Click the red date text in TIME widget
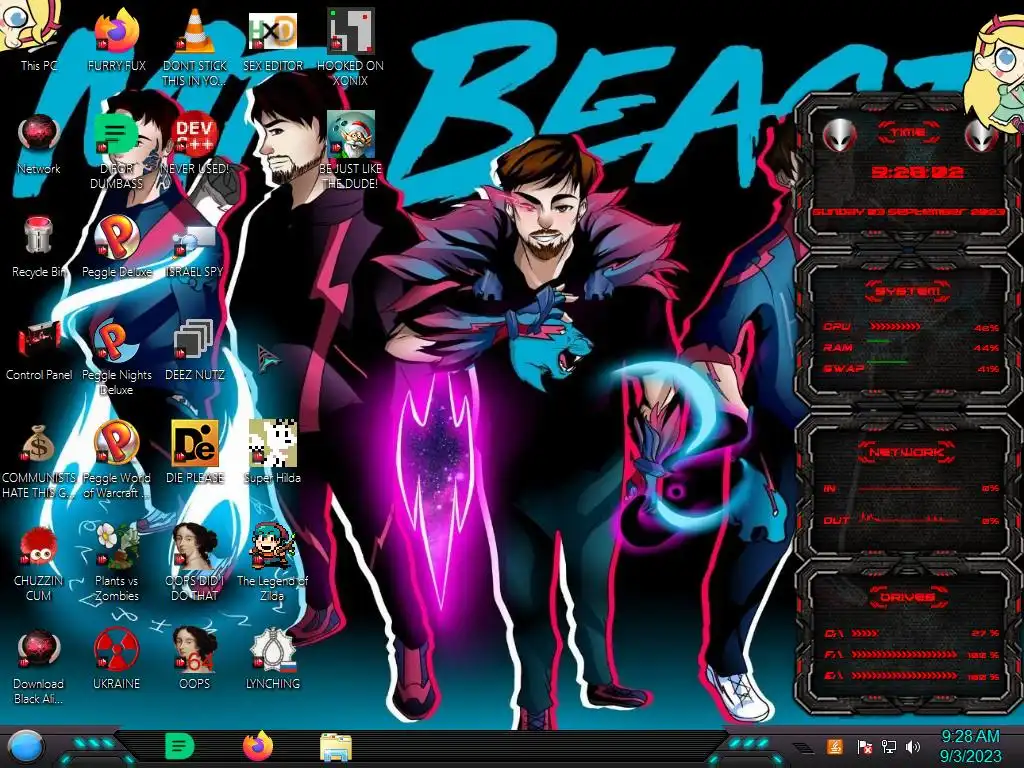This screenshot has height=768, width=1024. click(x=908, y=213)
